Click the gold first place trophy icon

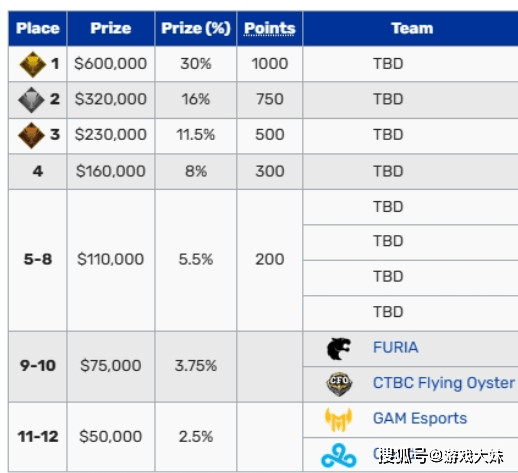[32, 64]
